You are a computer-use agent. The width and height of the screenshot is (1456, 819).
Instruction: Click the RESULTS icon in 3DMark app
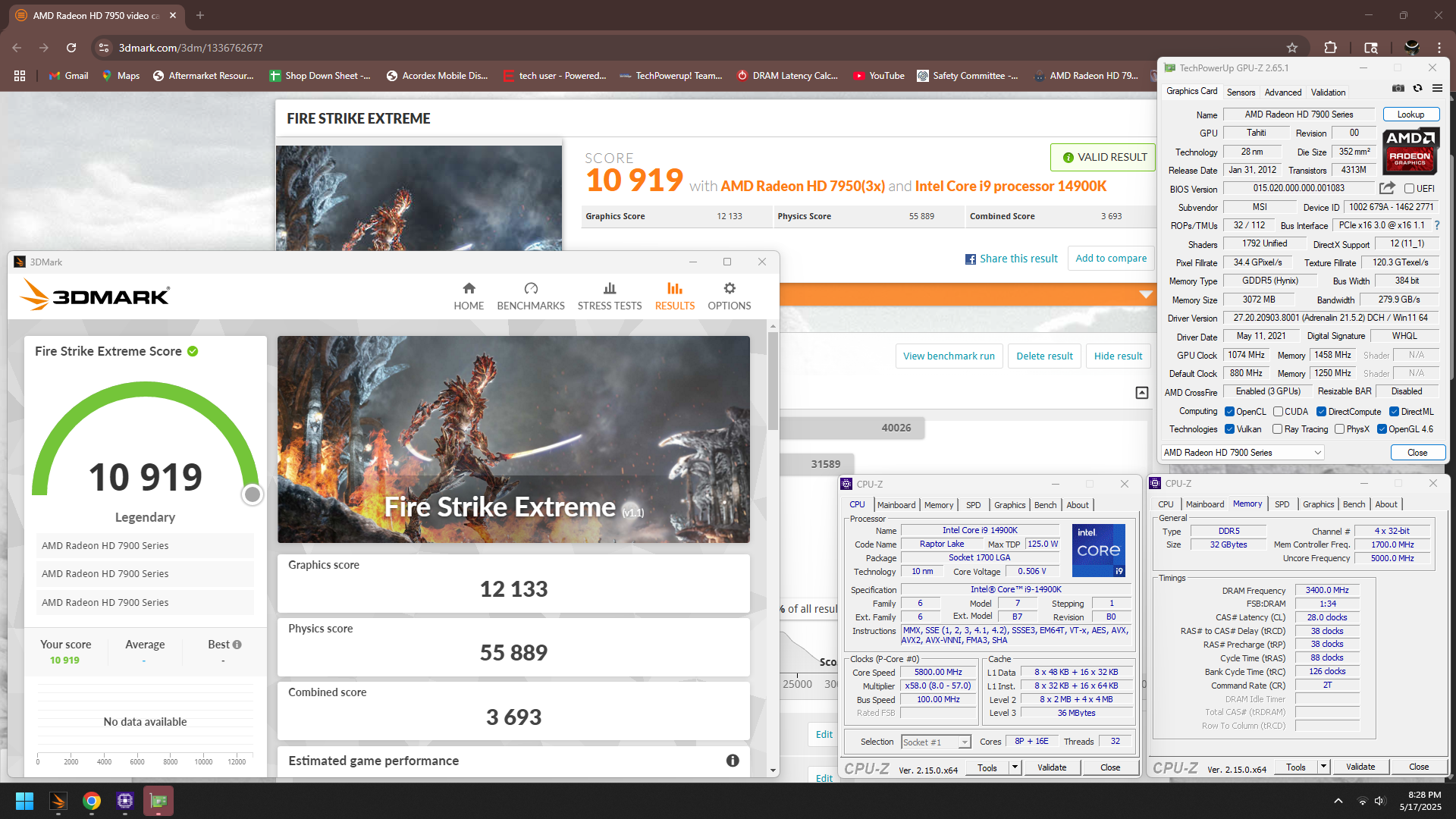click(675, 289)
